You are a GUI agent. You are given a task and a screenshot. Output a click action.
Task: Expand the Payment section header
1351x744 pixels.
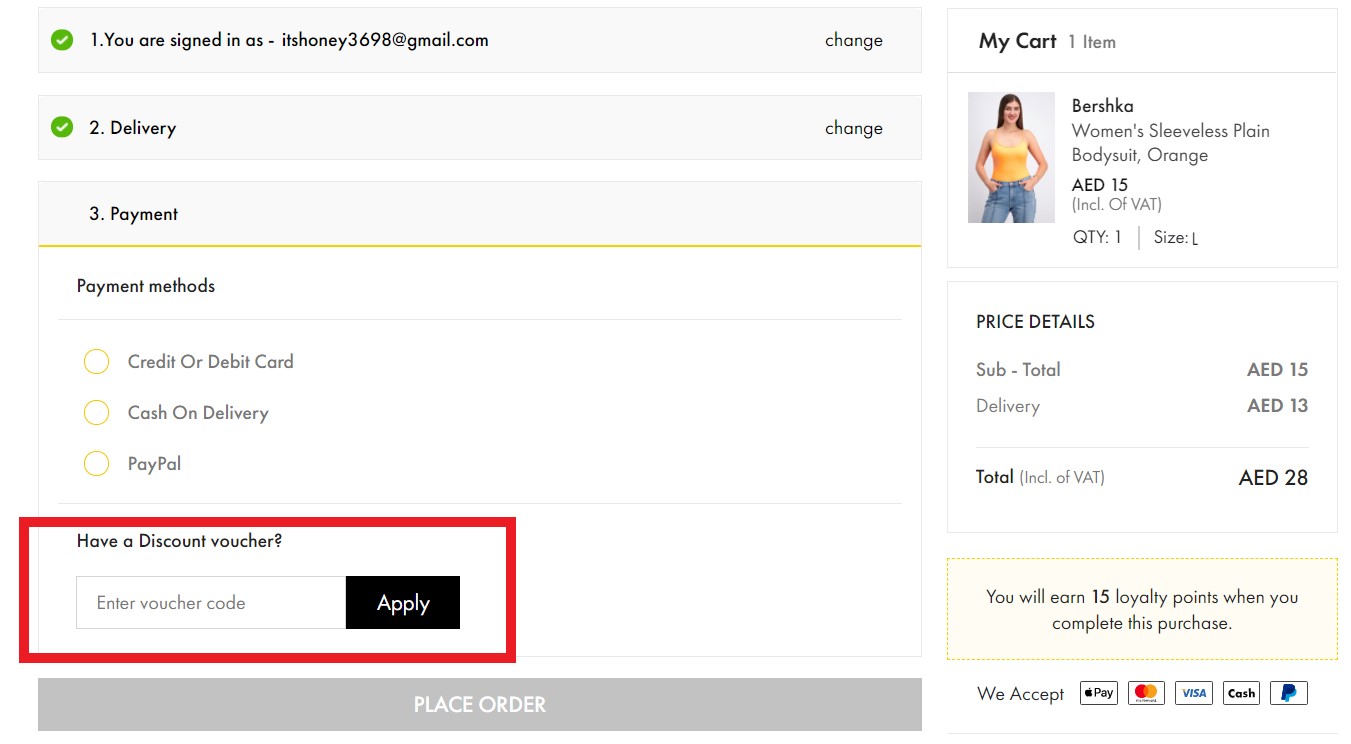(x=133, y=213)
